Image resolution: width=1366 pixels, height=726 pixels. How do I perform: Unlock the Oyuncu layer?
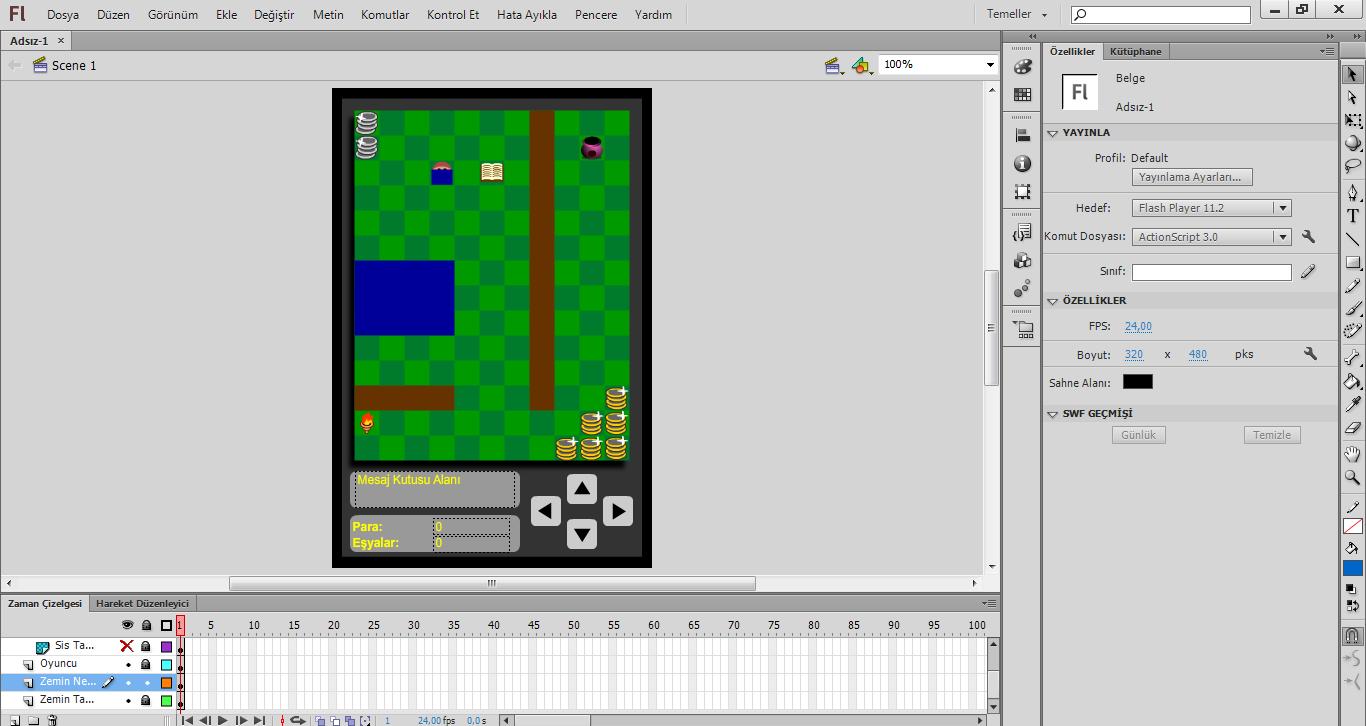(146, 664)
